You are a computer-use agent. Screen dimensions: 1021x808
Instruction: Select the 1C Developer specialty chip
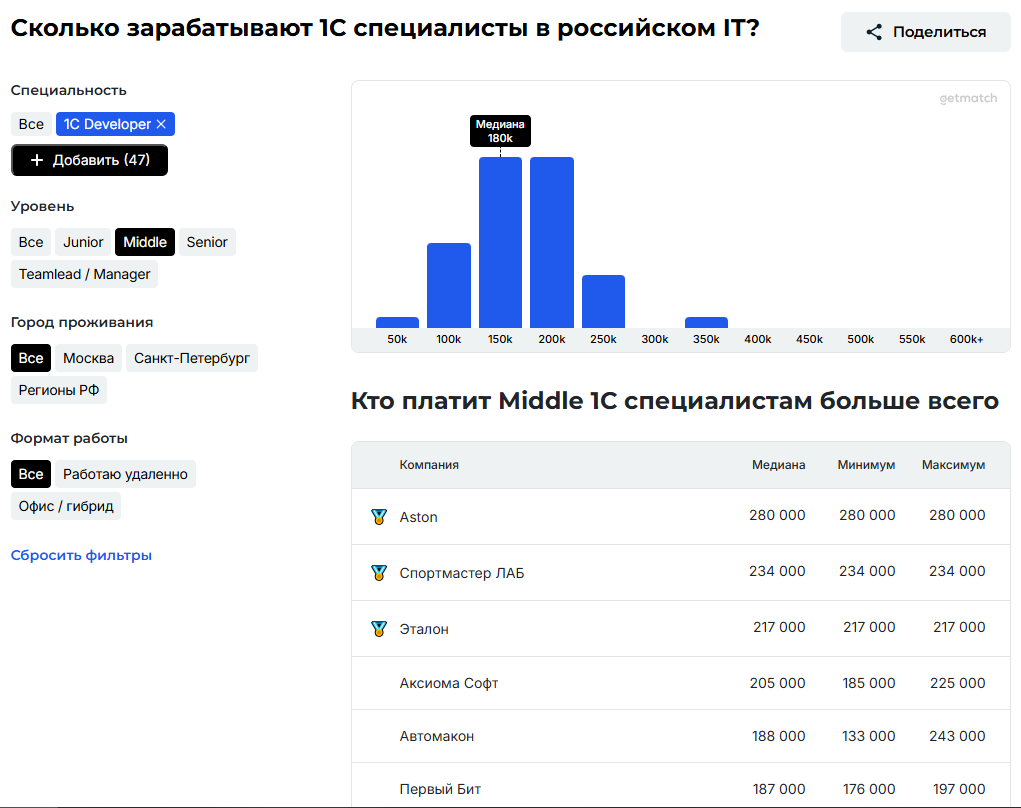[115, 124]
